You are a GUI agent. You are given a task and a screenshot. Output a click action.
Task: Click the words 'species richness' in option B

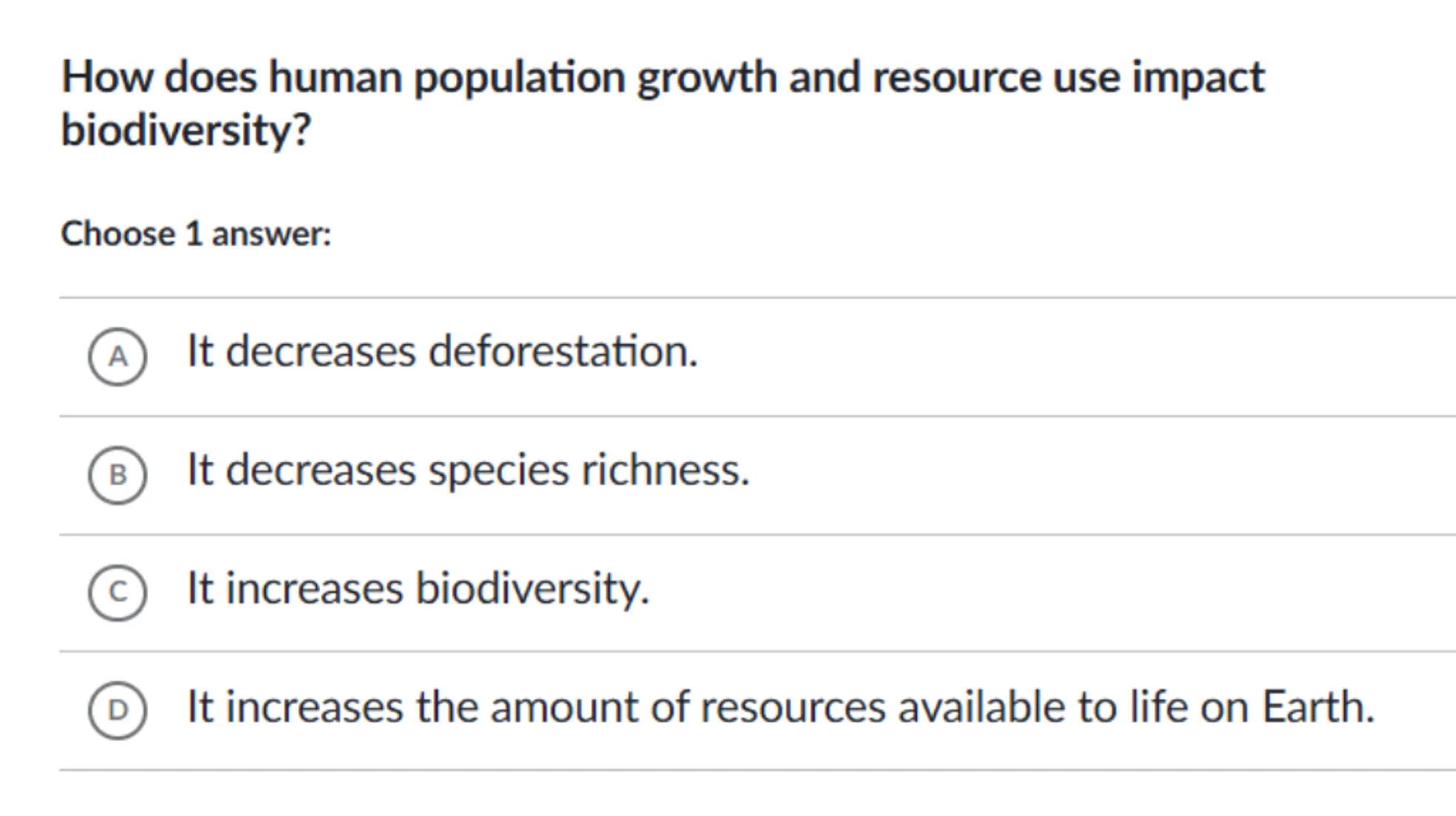click(x=589, y=470)
